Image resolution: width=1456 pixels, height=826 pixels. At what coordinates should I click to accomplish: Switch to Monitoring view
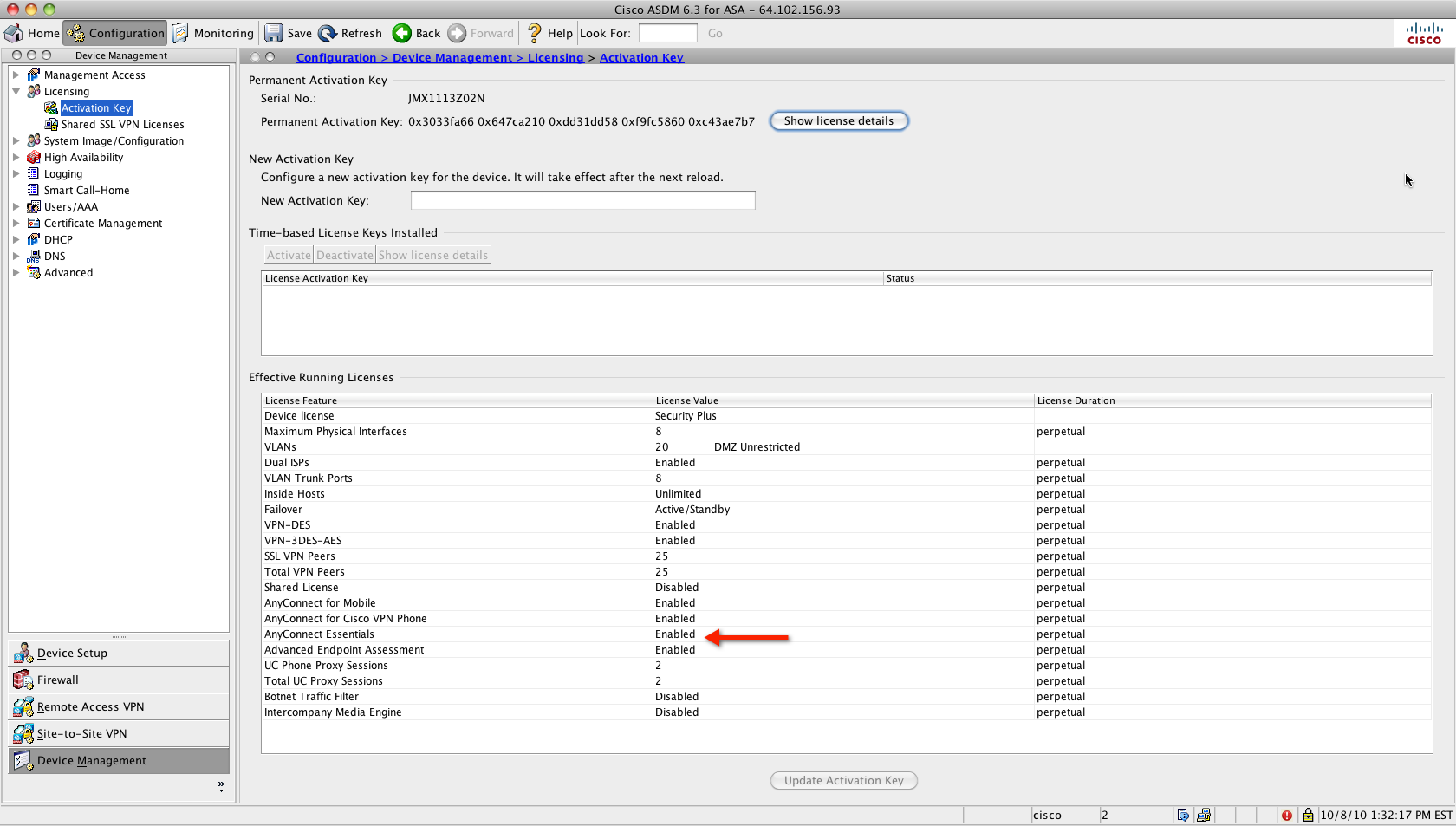click(x=213, y=34)
